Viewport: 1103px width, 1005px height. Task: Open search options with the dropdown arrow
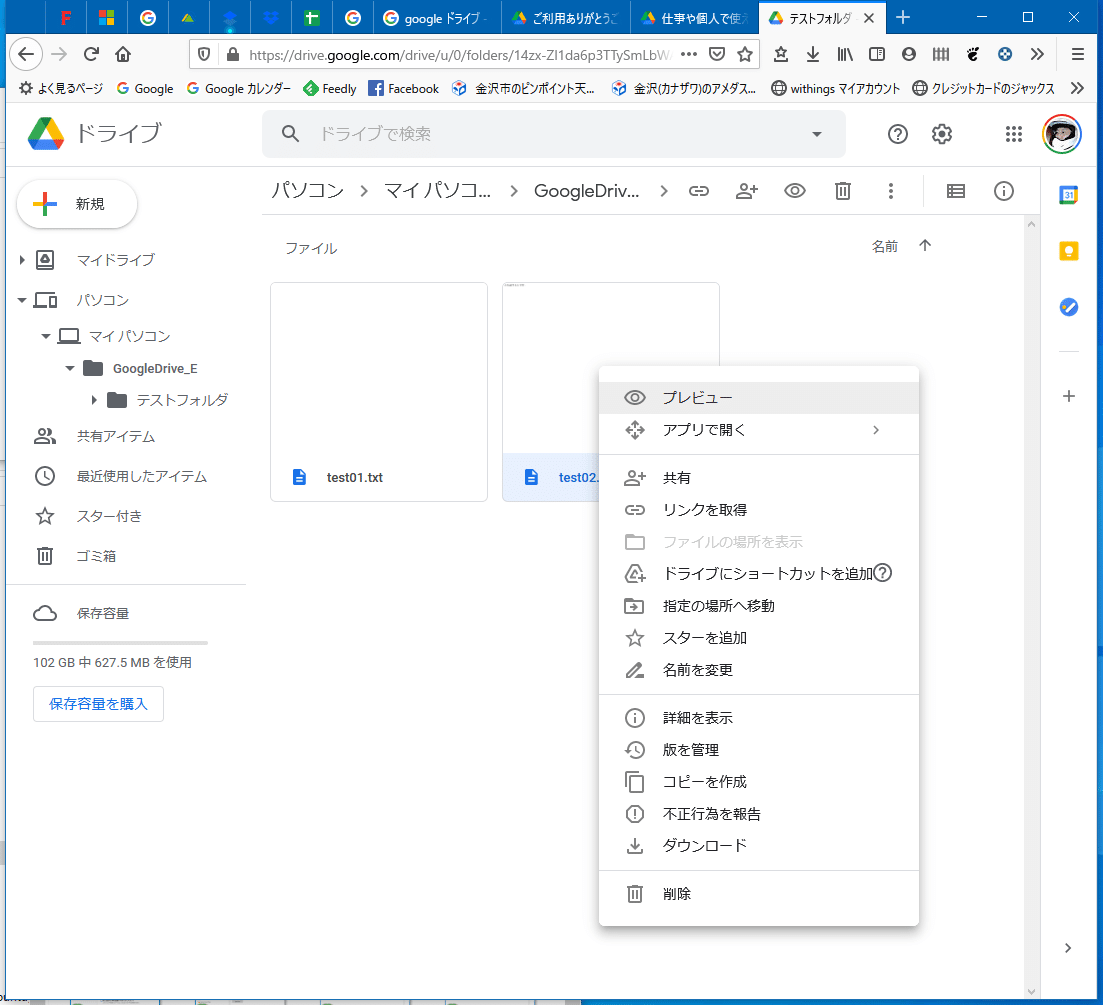817,133
